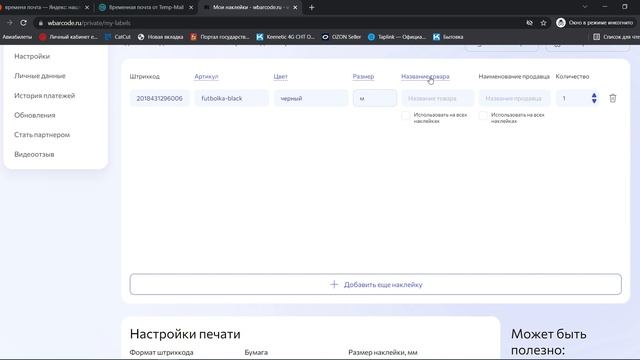Screen dimensions: 640x360
Task: Bookmark the page with the star icon
Action: [x=543, y=23]
